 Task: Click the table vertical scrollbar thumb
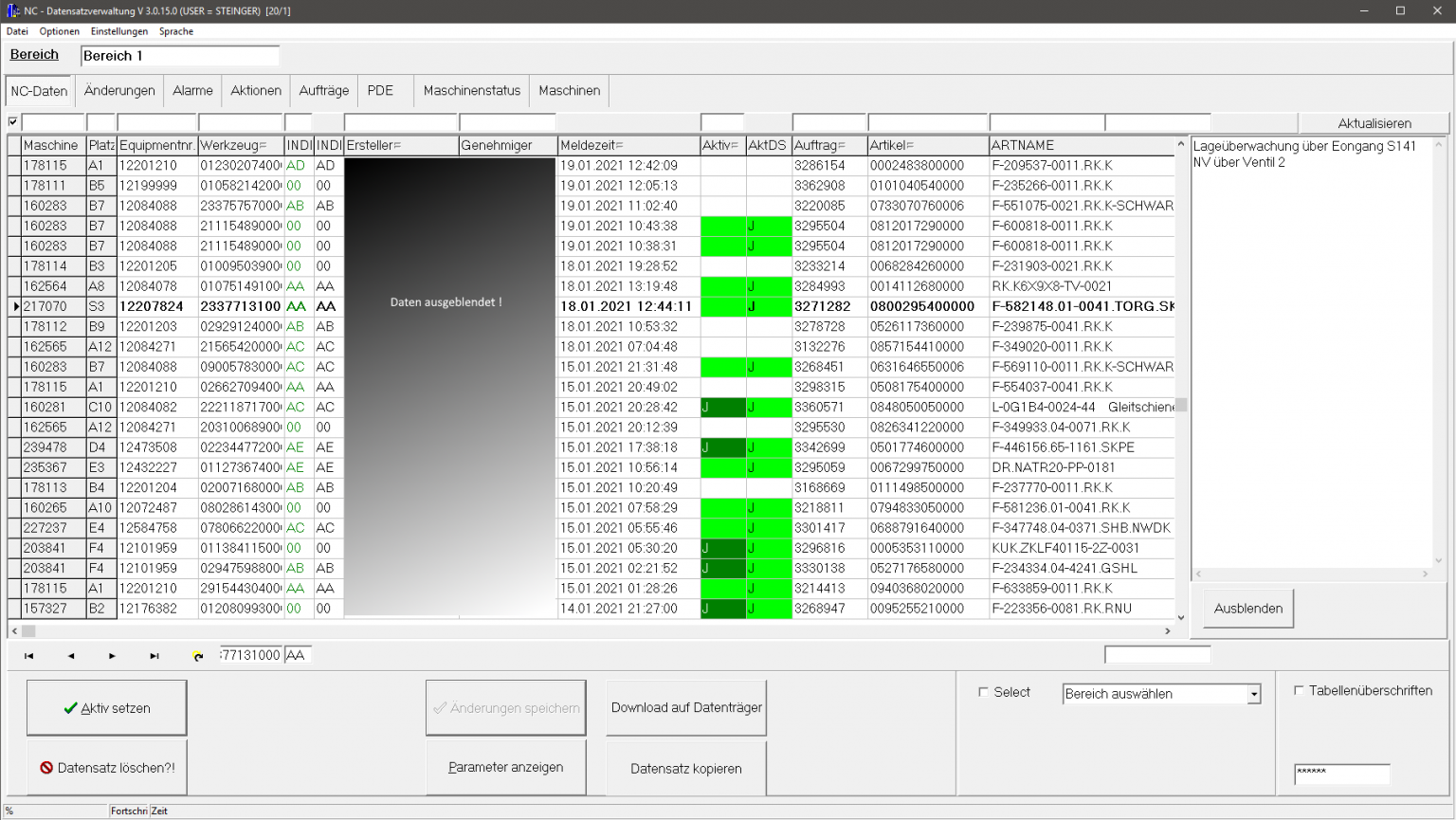pyautogui.click(x=1181, y=405)
